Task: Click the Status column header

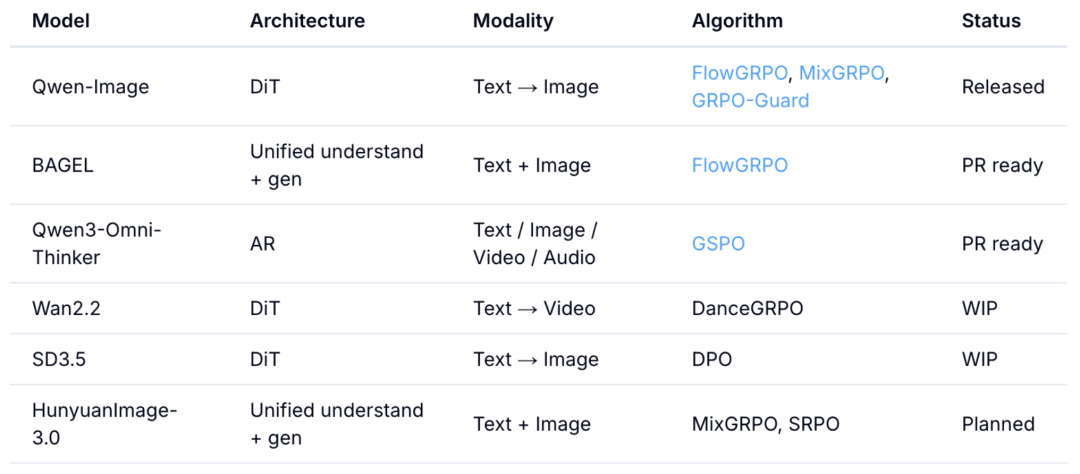Action: 991,21
